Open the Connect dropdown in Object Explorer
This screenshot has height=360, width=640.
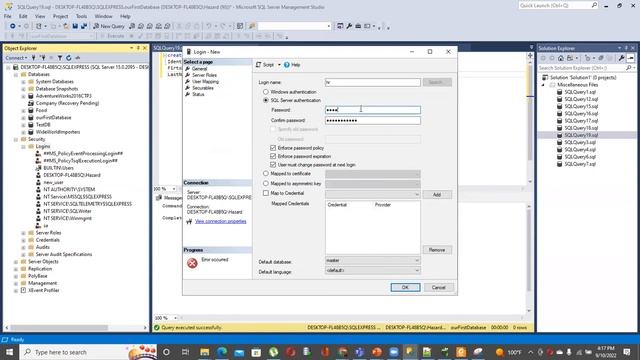[16, 58]
